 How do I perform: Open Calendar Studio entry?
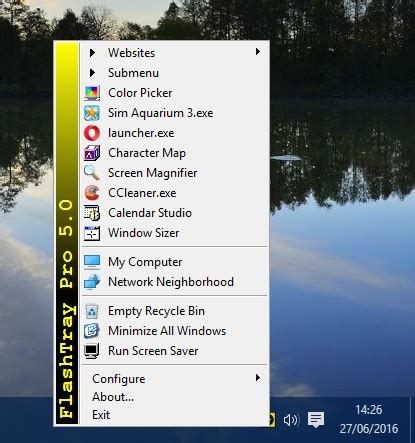pos(175,213)
